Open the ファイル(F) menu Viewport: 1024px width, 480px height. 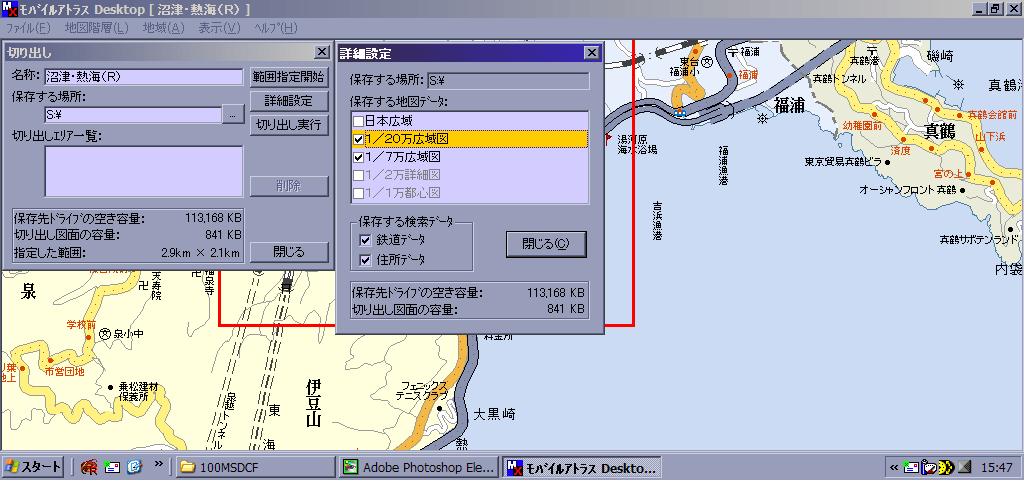(x=28, y=28)
